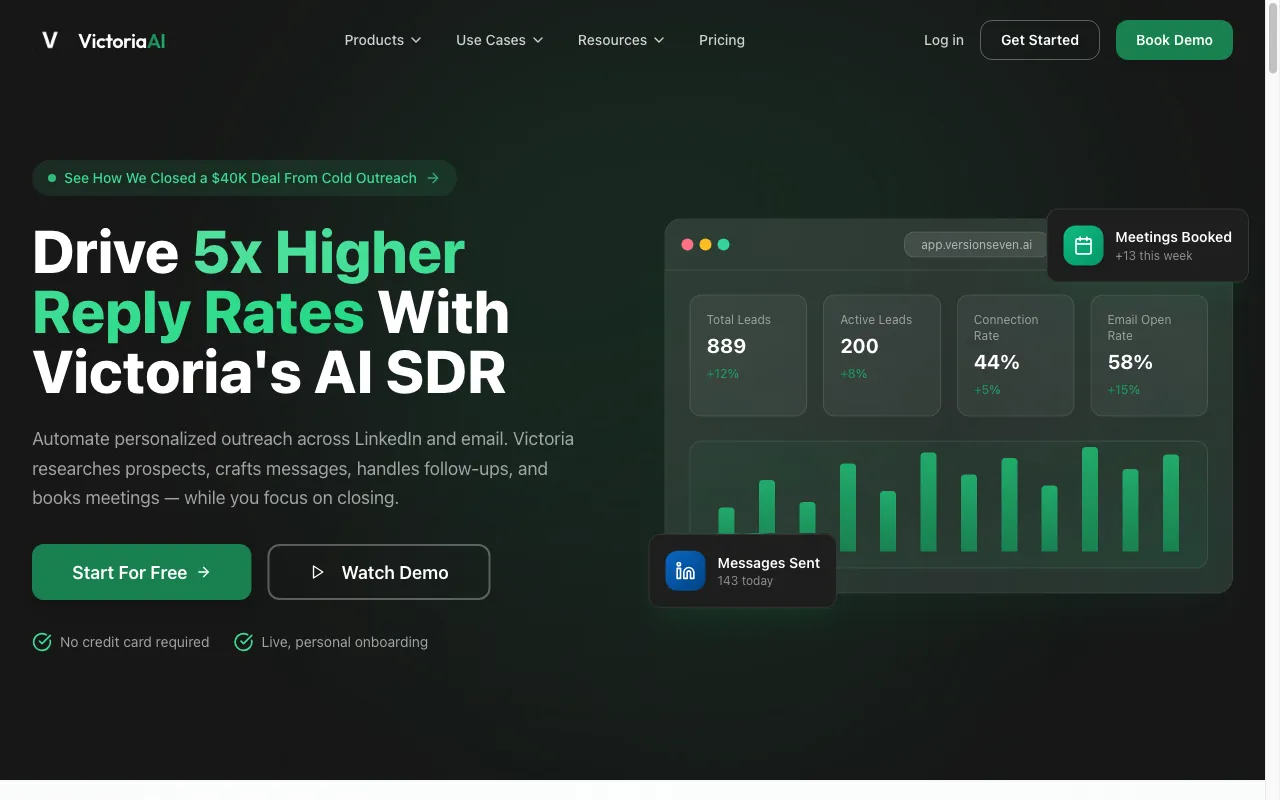Click the VictoriaAI brand name link

(x=122, y=41)
